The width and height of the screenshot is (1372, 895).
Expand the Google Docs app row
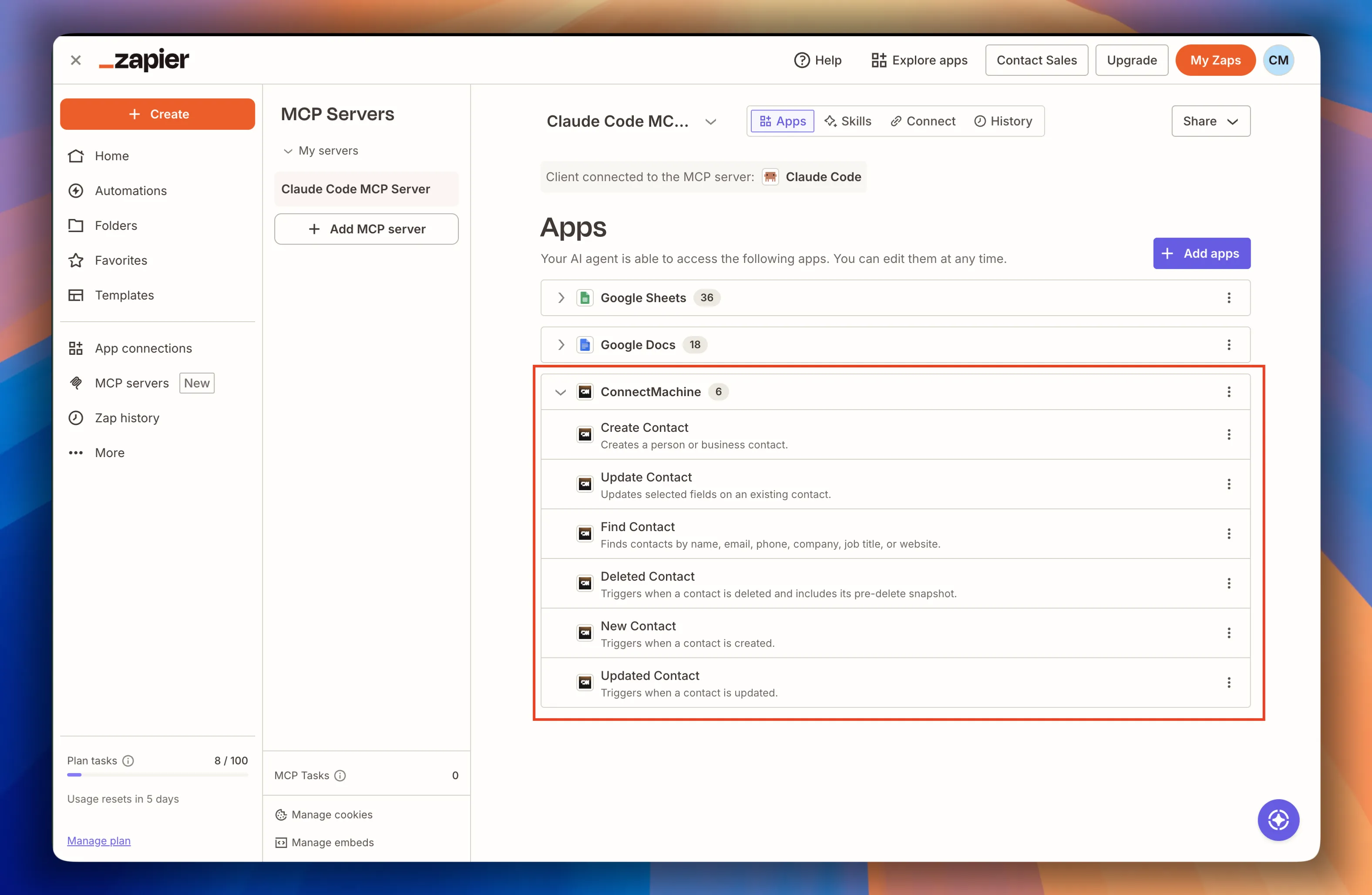560,345
